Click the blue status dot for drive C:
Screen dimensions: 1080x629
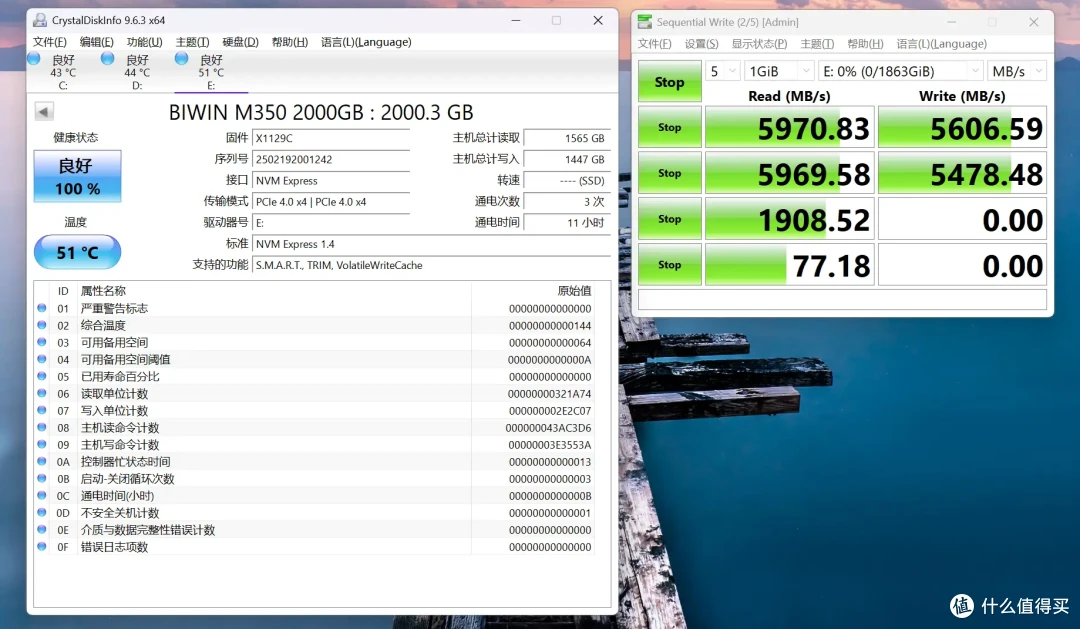(x=34, y=59)
